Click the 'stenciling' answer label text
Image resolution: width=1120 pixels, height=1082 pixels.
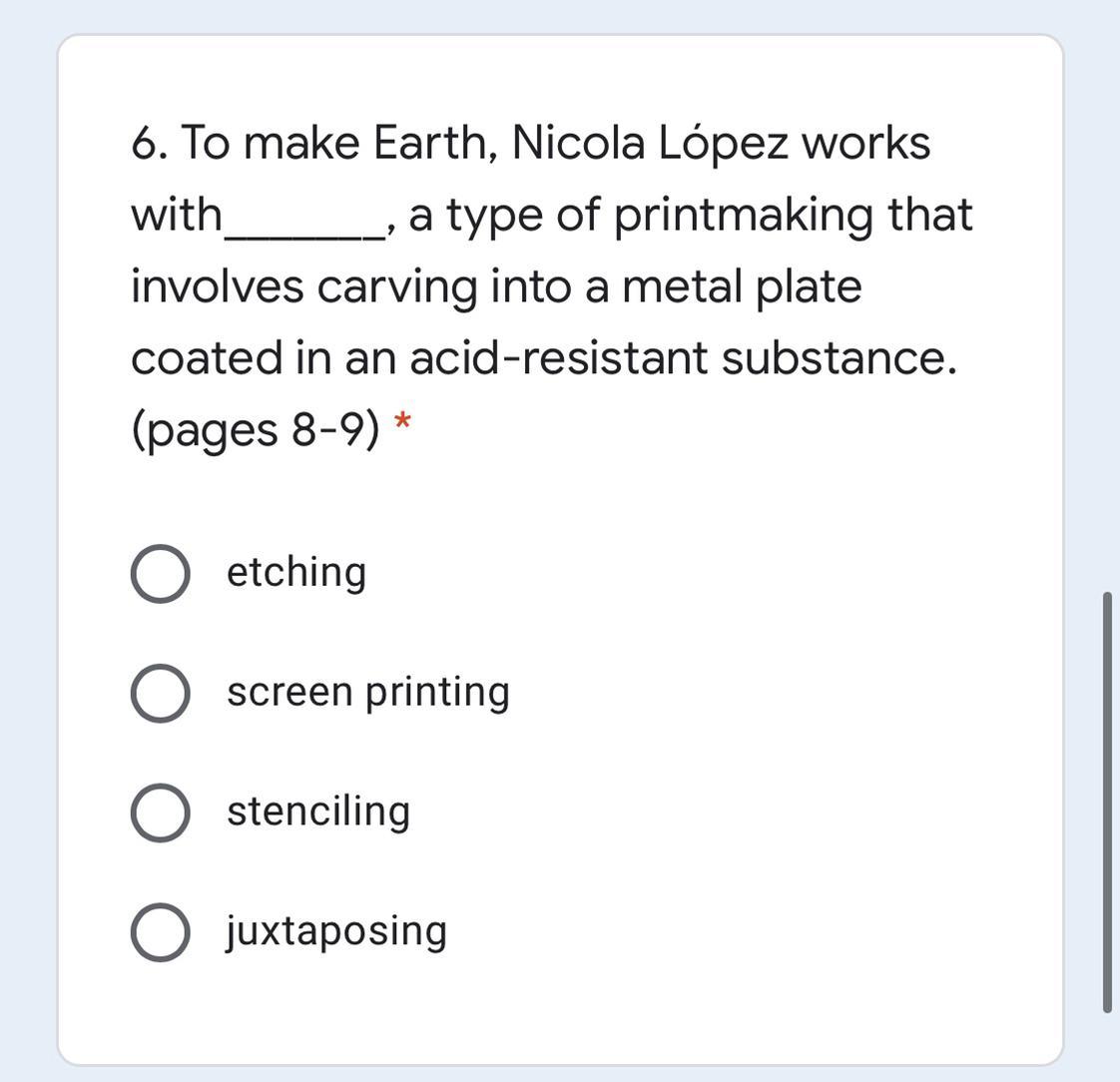click(317, 811)
